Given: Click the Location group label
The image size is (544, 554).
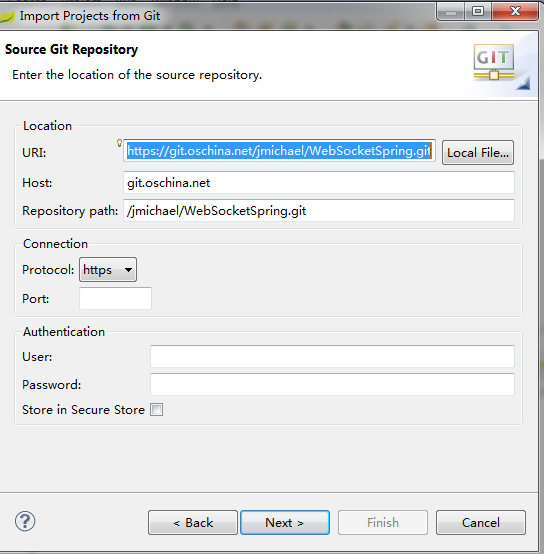Looking at the screenshot, I should point(47,126).
